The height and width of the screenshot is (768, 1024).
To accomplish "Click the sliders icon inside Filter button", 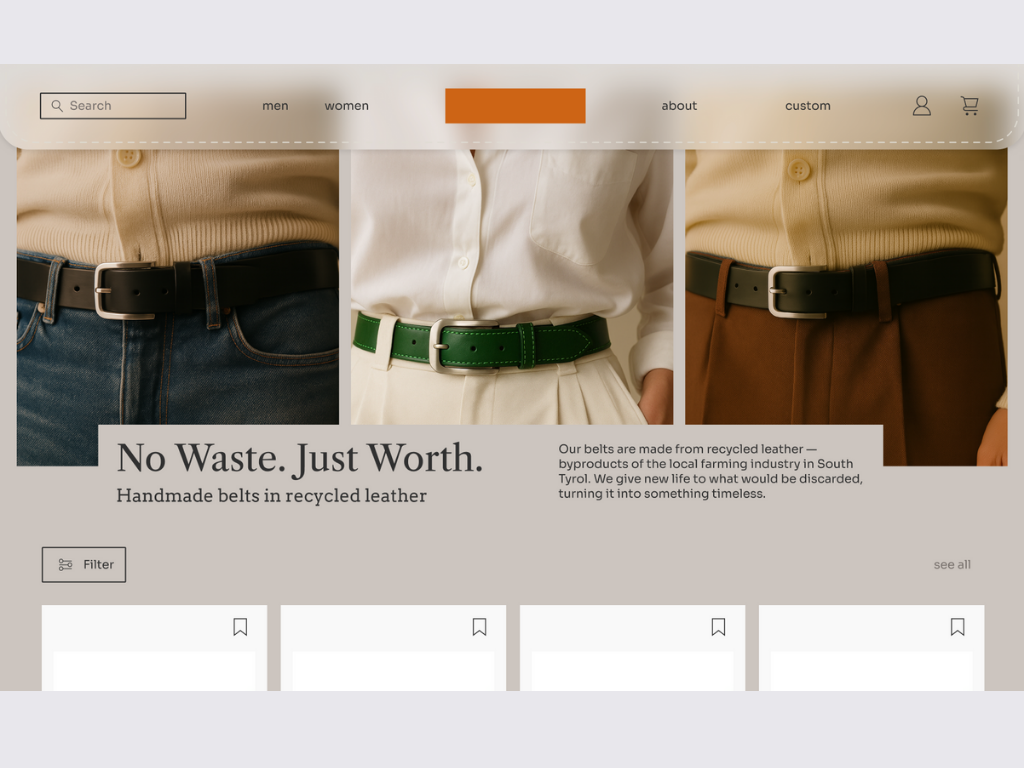I will pyautogui.click(x=65, y=565).
